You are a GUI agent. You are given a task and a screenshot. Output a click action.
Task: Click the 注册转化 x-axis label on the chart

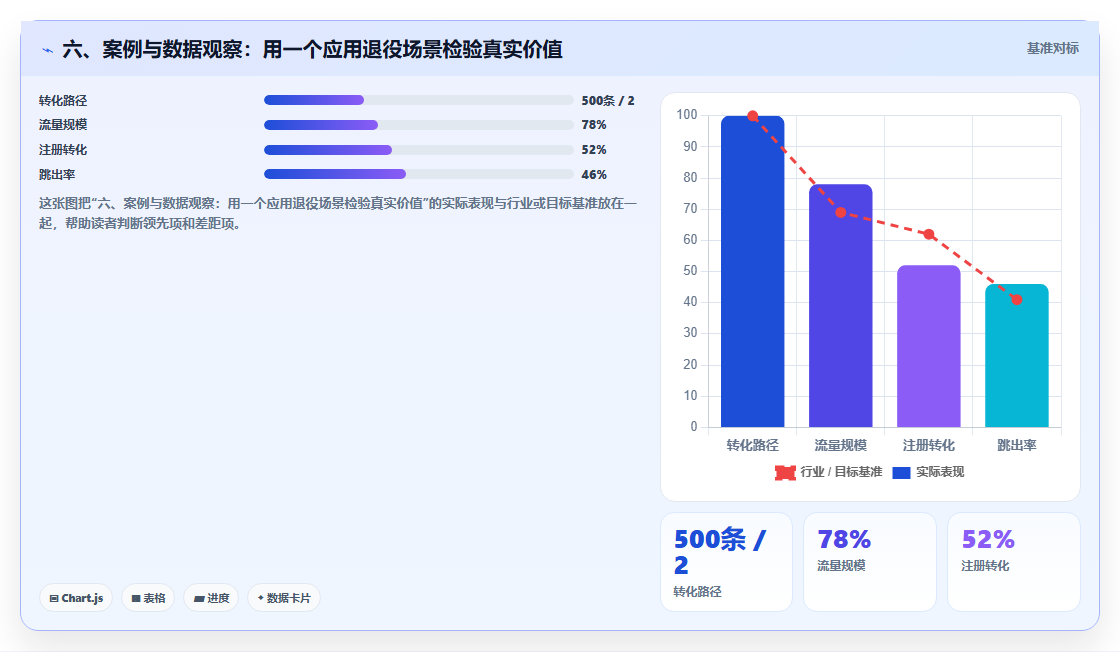(x=929, y=445)
